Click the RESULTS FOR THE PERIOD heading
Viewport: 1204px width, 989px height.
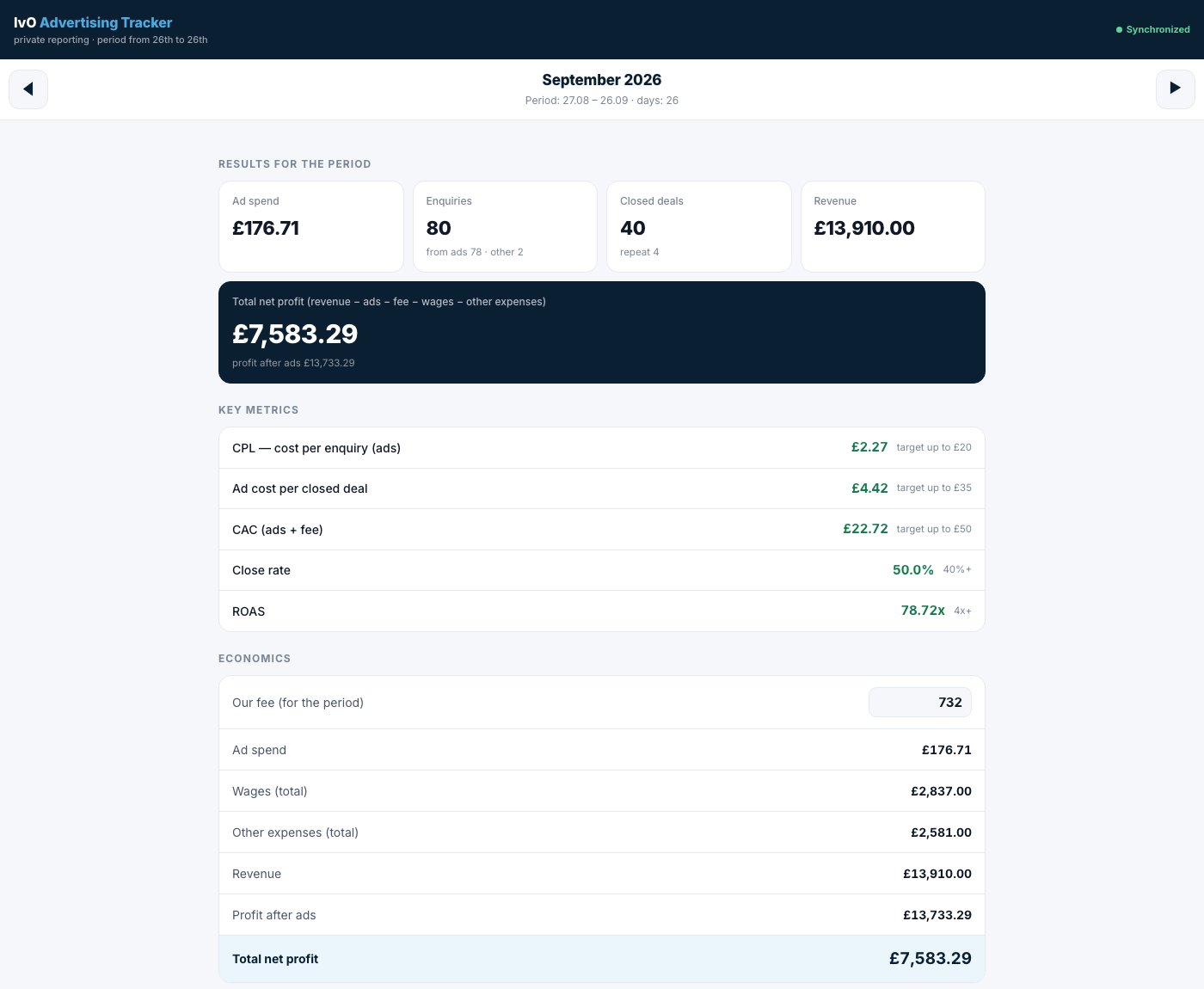295,164
